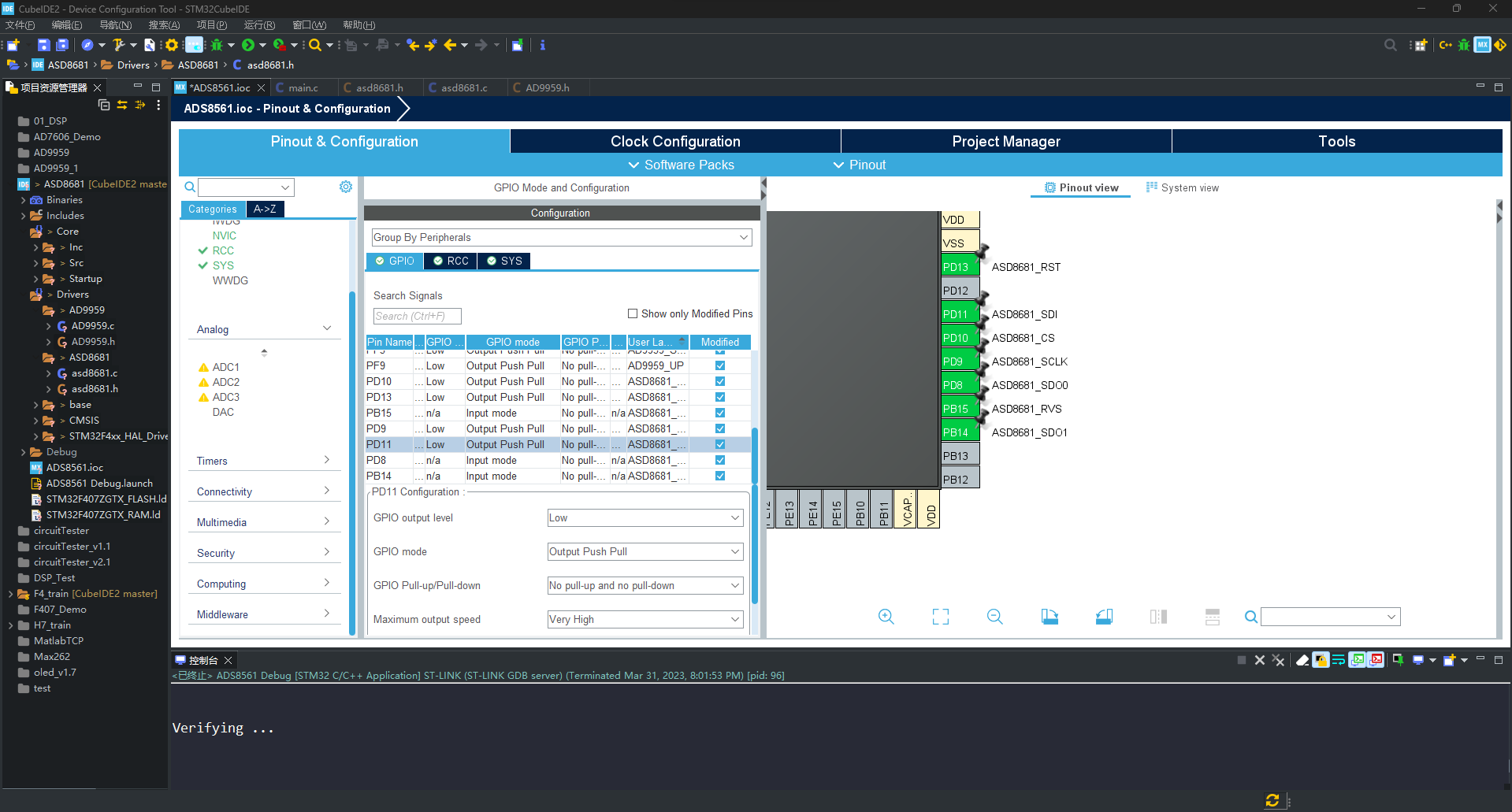This screenshot has height=812, width=1512.
Task: Rotate chip clockwise in pinout view
Action: tap(1049, 617)
